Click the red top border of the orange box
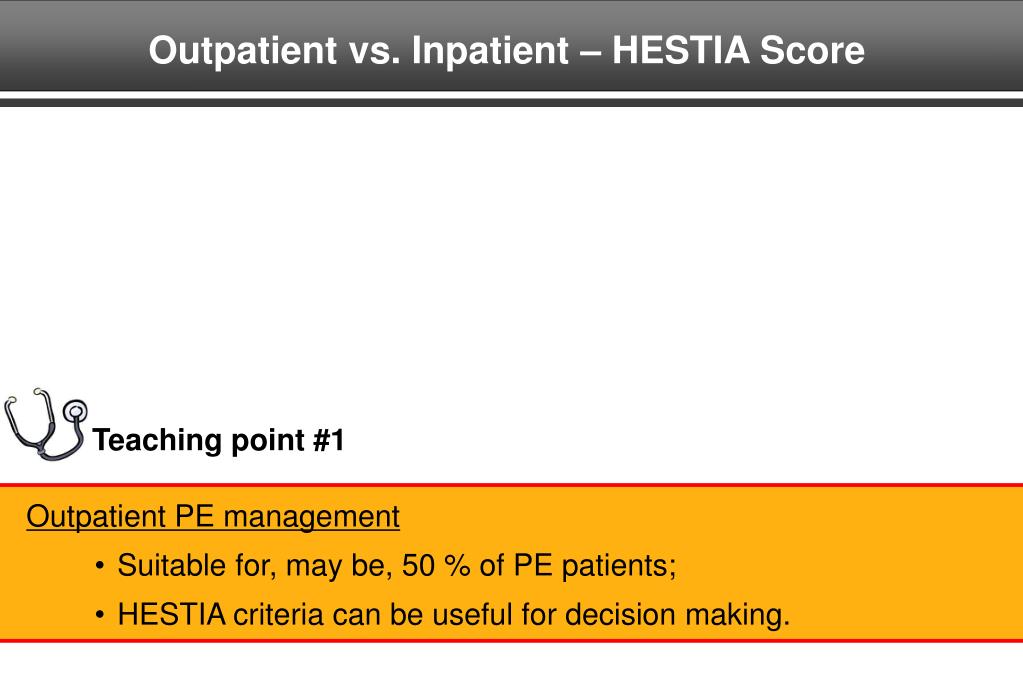 [x=512, y=485]
